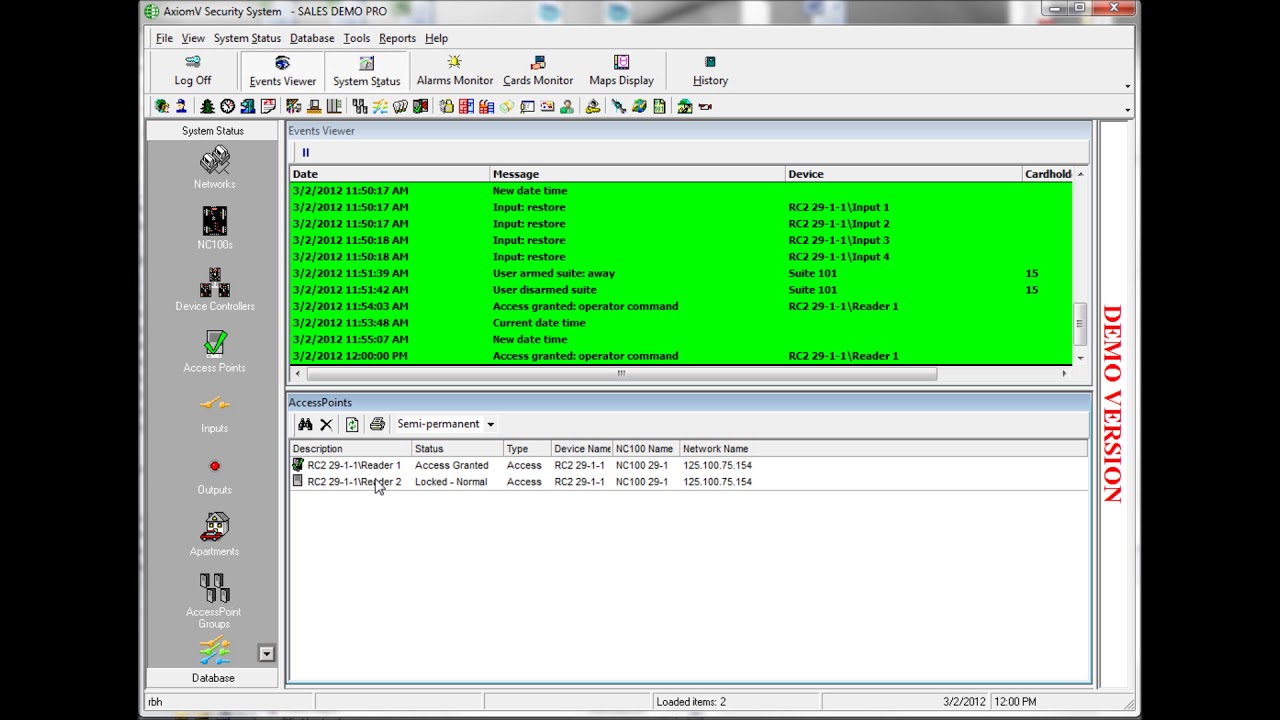Image resolution: width=1280 pixels, height=720 pixels.
Task: Select Networks in the System Status sidebar
Action: tap(214, 168)
